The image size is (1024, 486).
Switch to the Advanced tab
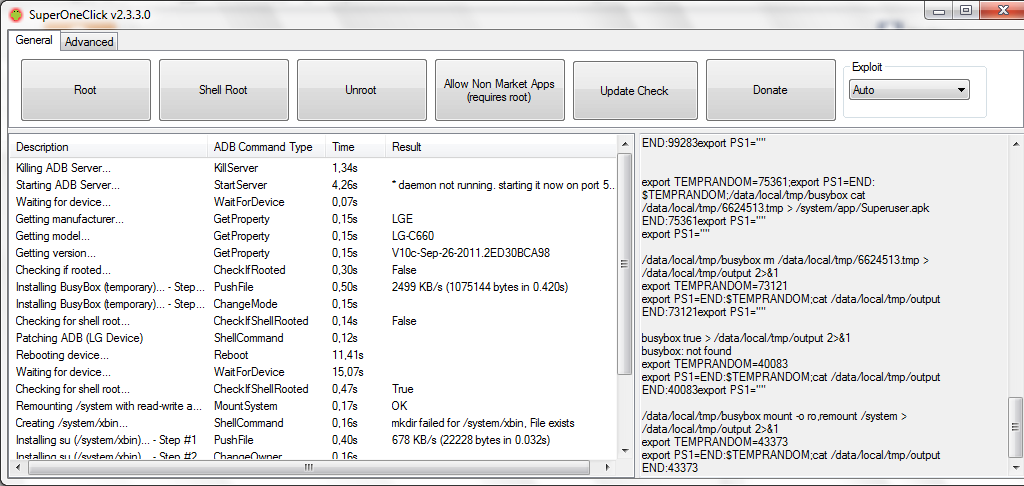(x=89, y=42)
